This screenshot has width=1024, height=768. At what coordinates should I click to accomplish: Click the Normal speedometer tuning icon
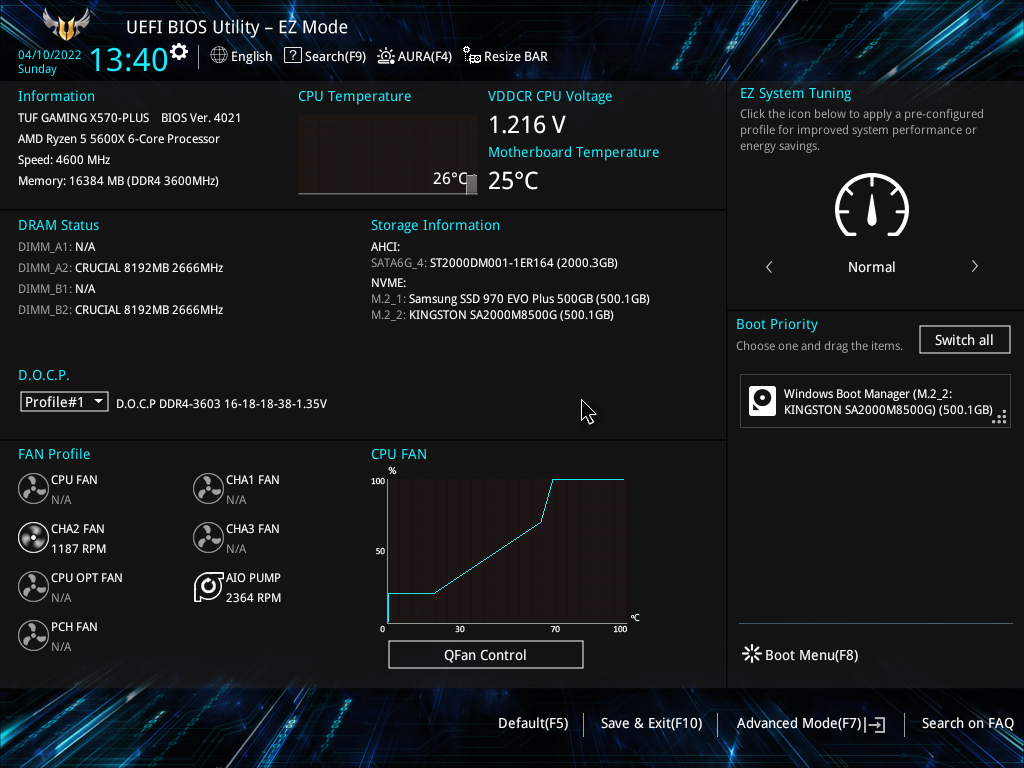pyautogui.click(x=871, y=205)
